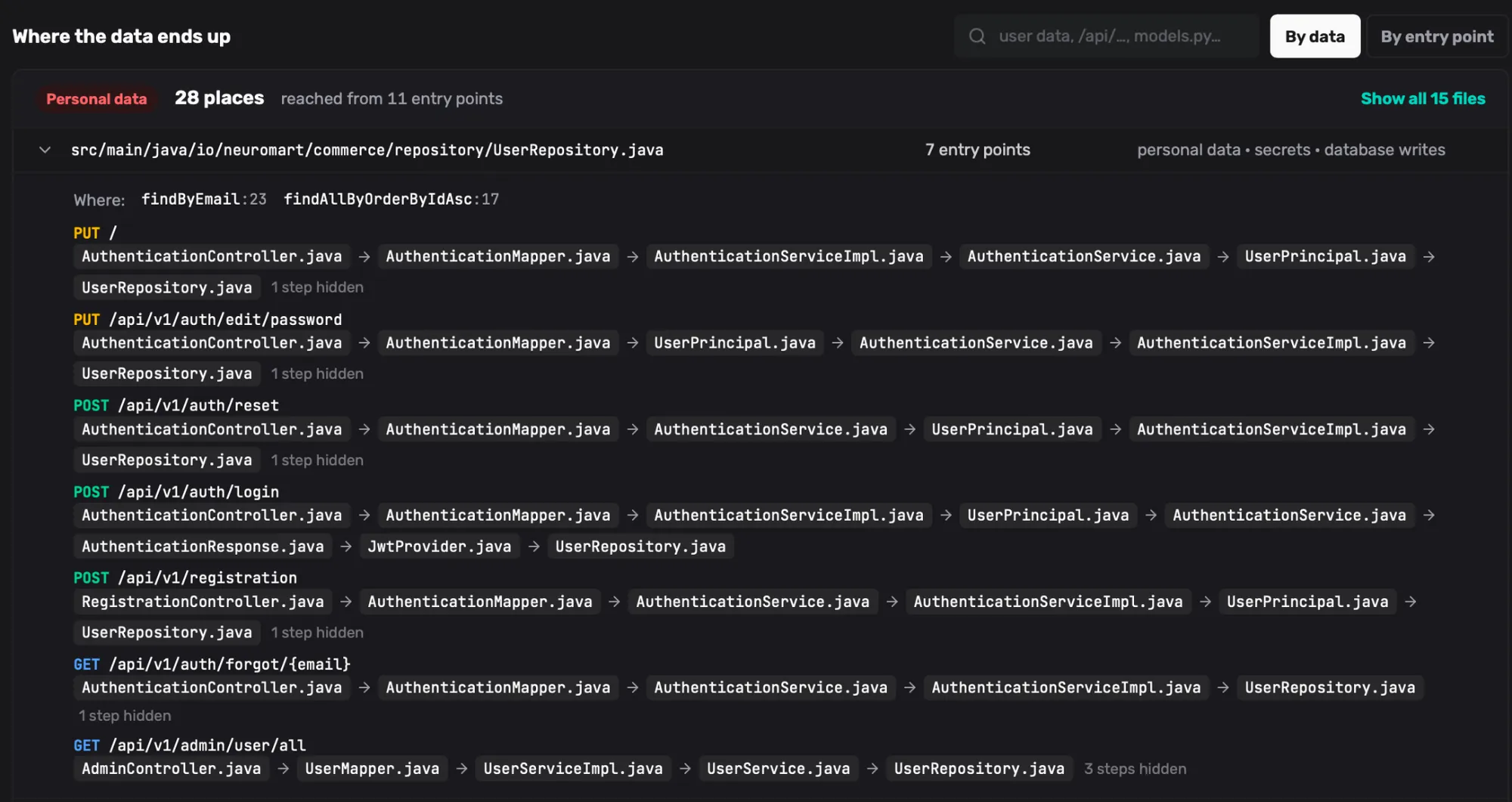Click the Personal data badge
Viewport: 1512px width, 802px height.
(96, 99)
